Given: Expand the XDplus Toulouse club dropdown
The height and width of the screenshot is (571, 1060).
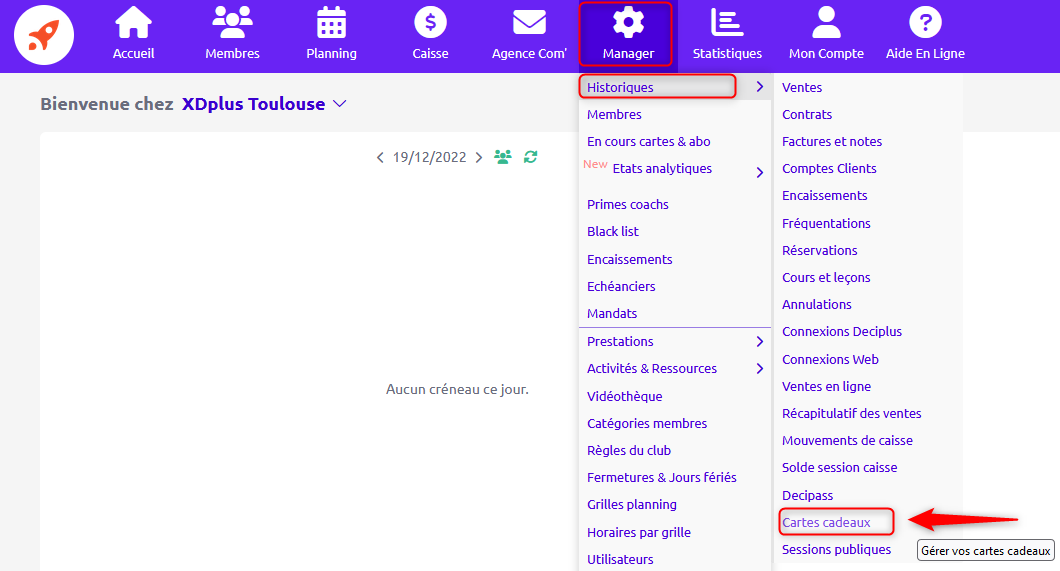Looking at the screenshot, I should pyautogui.click(x=340, y=103).
